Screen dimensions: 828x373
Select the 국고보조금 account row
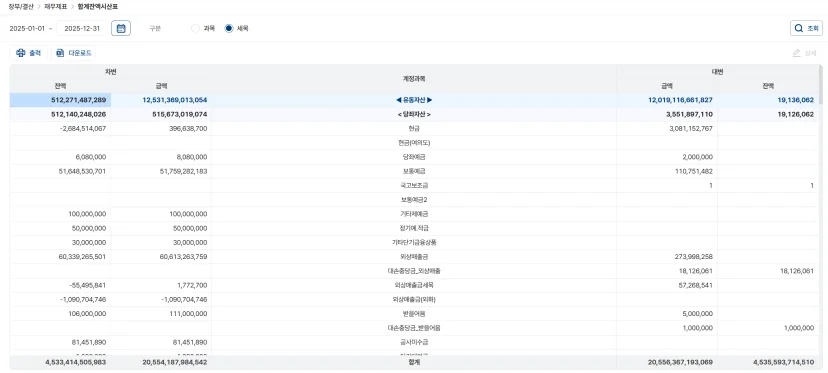pos(414,185)
